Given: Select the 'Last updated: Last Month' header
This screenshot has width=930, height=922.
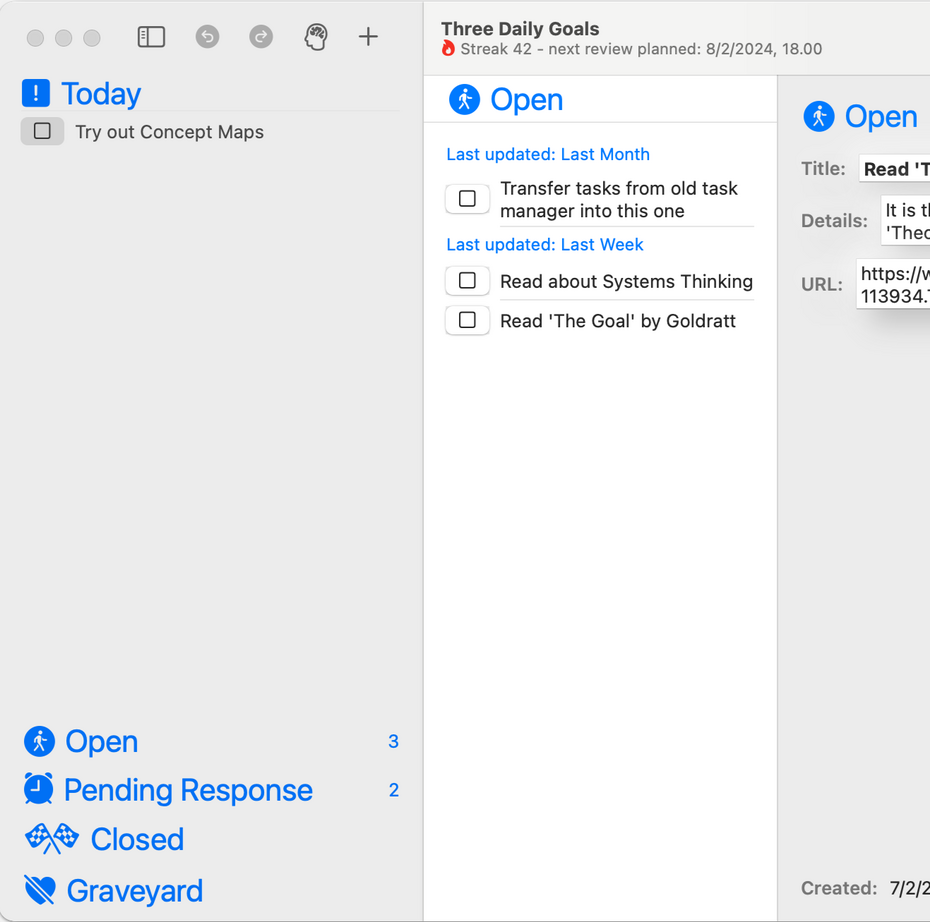Looking at the screenshot, I should point(548,154).
